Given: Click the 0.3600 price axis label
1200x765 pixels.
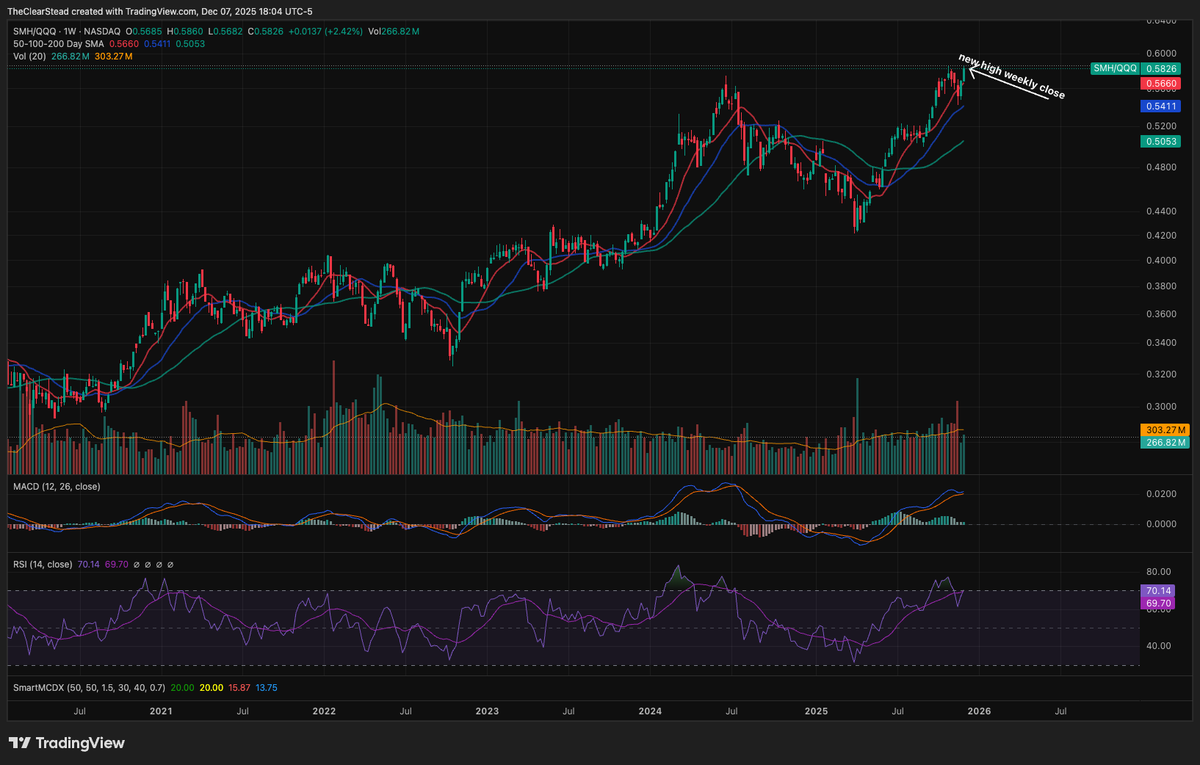Looking at the screenshot, I should [1161, 314].
